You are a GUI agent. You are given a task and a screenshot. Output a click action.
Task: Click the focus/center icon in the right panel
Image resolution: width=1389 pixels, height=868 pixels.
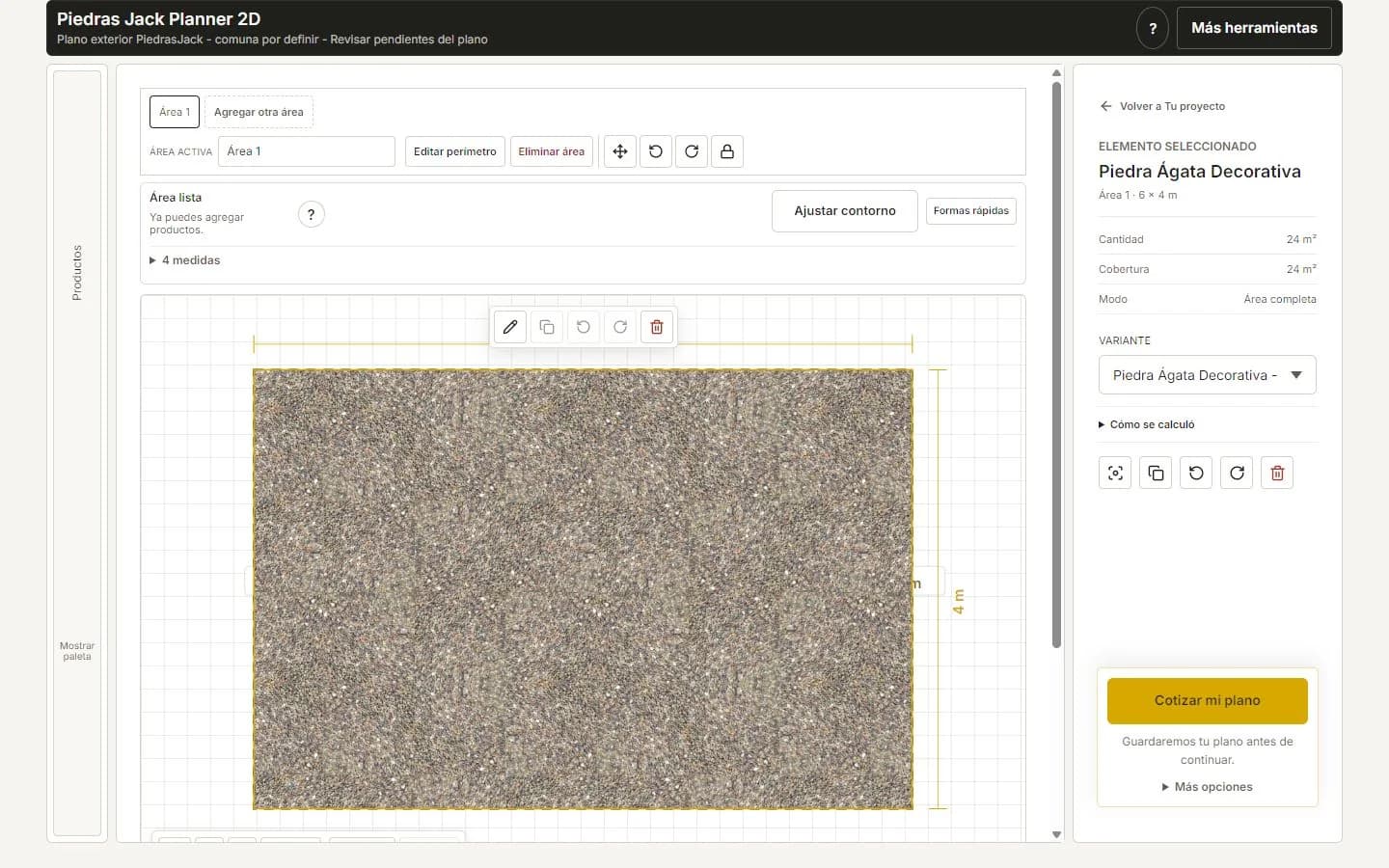click(1115, 473)
